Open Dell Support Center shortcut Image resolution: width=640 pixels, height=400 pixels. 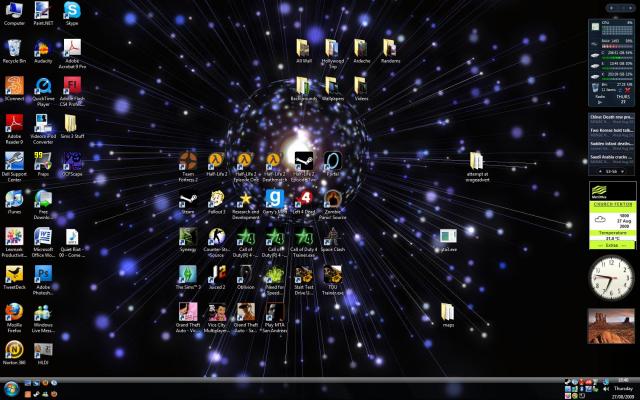(x=14, y=166)
